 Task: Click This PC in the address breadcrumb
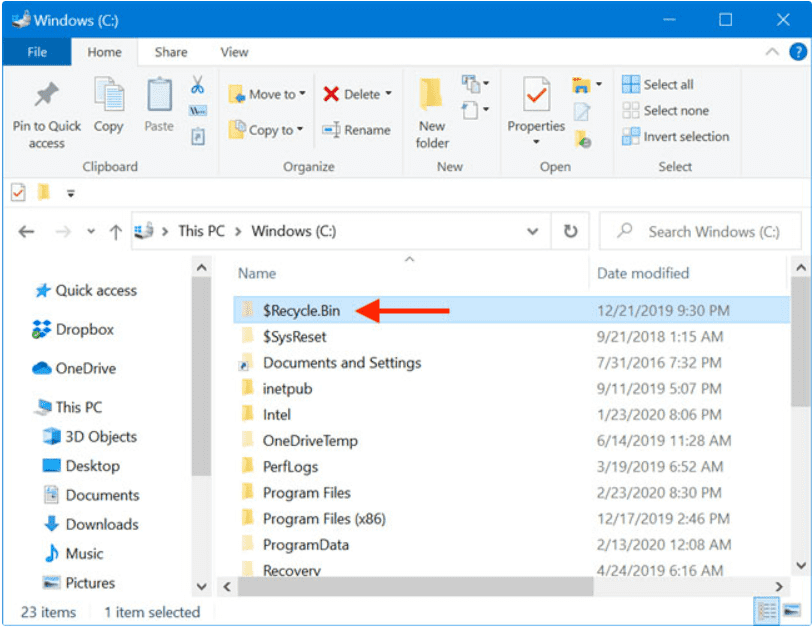pos(201,231)
